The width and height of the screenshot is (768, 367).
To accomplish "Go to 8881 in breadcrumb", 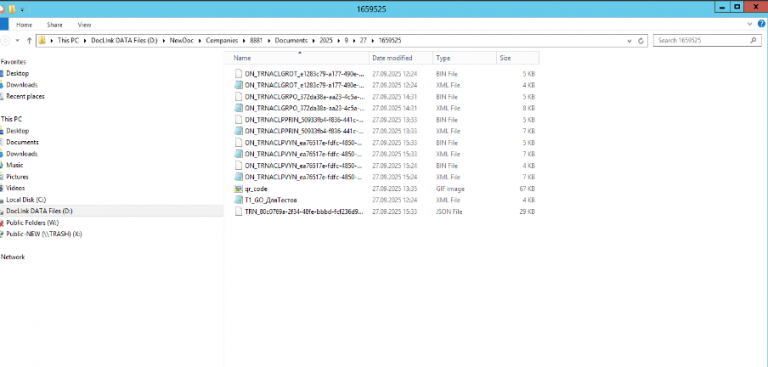I will point(256,41).
